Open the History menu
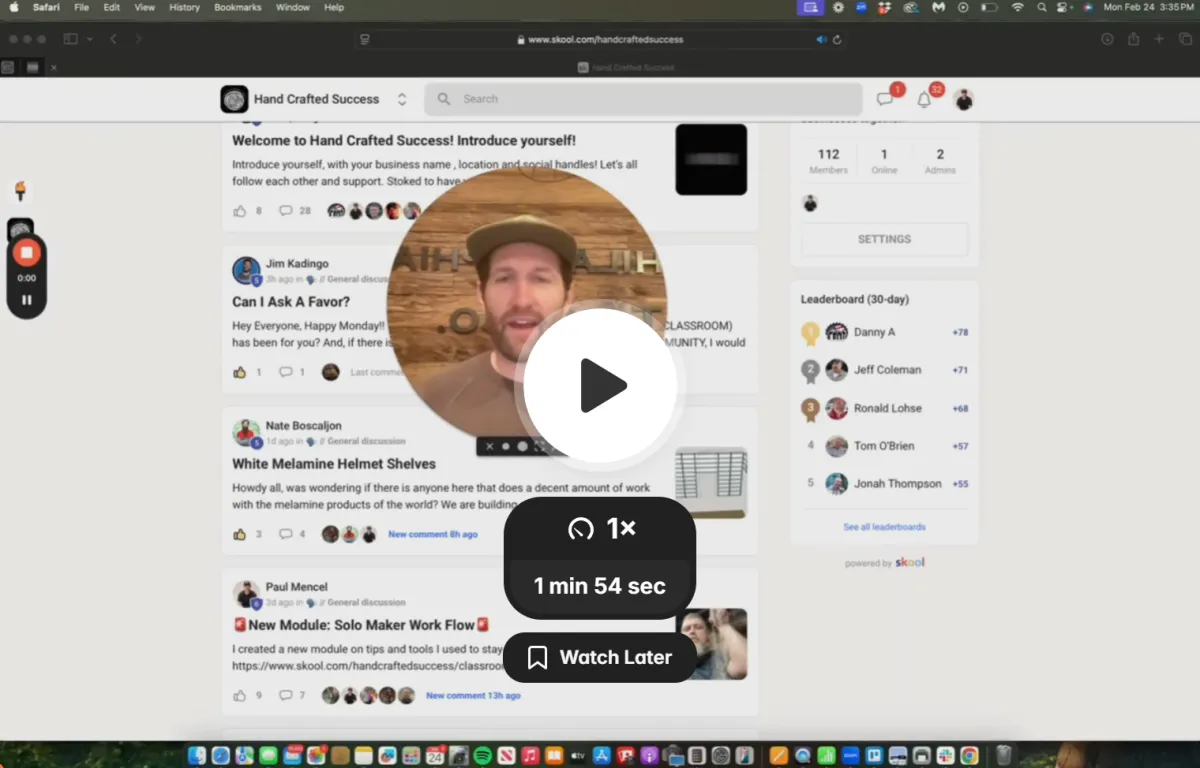1200x768 pixels. (x=184, y=7)
